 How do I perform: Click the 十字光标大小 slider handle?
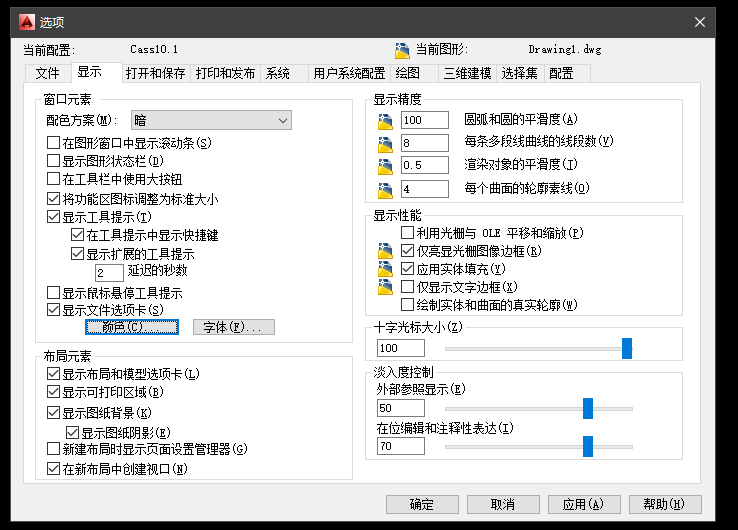click(x=627, y=348)
